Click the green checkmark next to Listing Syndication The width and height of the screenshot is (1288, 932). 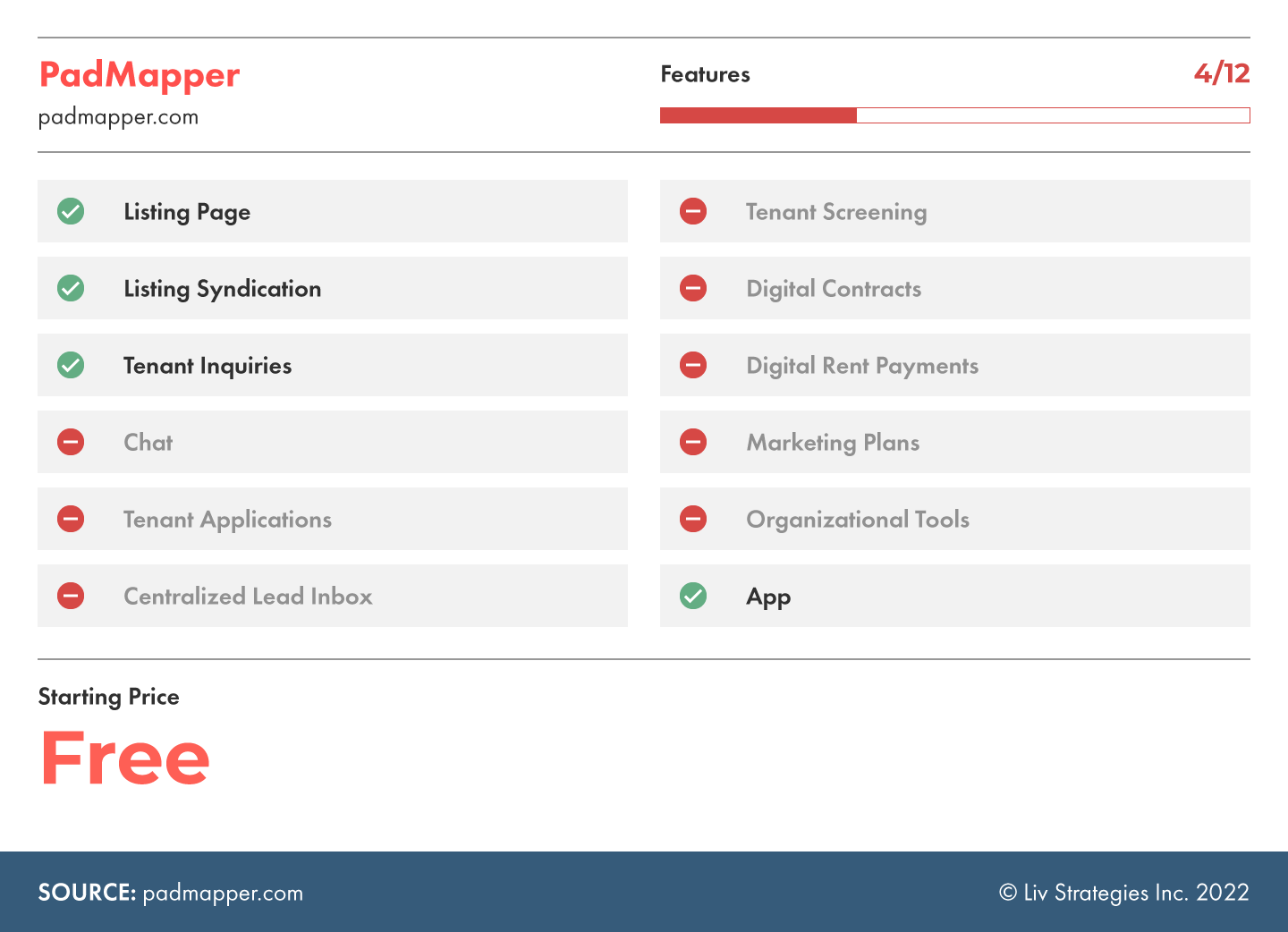71,289
